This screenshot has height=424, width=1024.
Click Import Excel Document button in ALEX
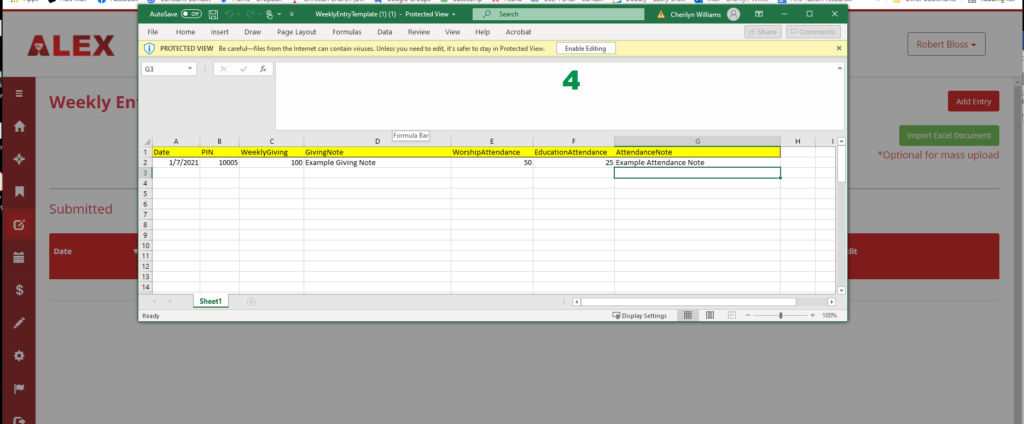pyautogui.click(x=949, y=135)
